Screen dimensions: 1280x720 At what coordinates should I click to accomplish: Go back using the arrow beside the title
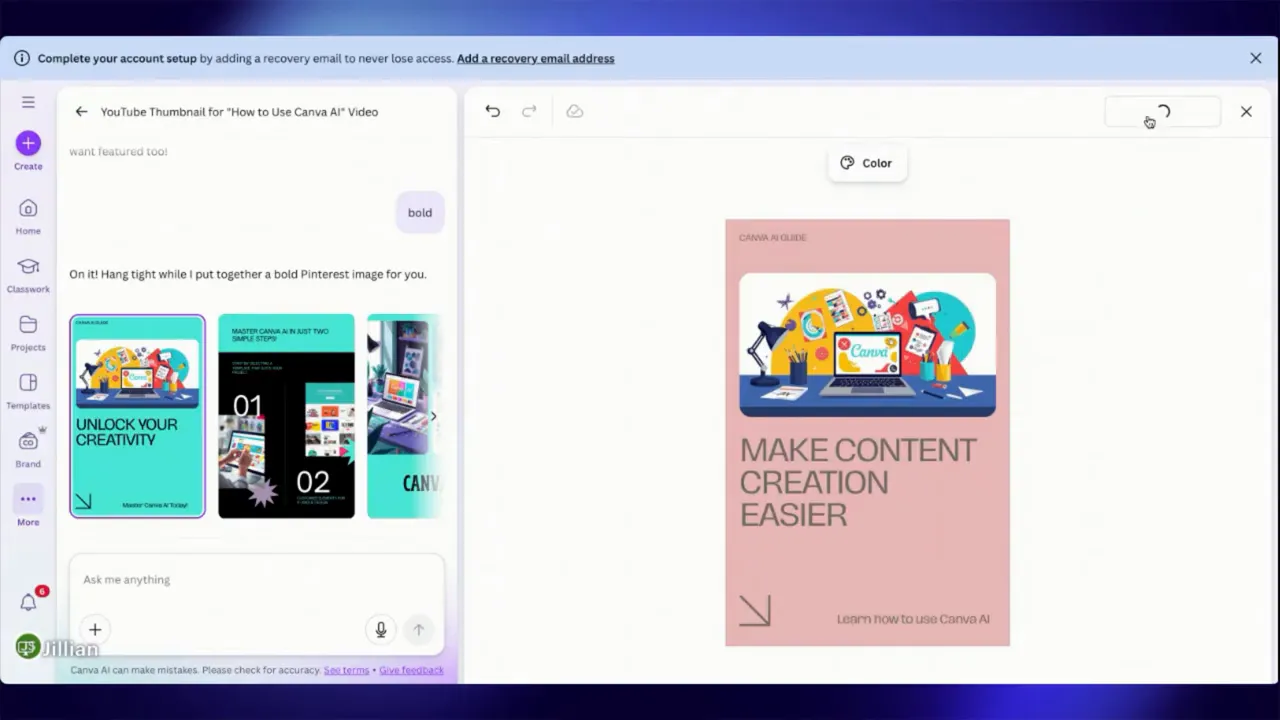[81, 111]
